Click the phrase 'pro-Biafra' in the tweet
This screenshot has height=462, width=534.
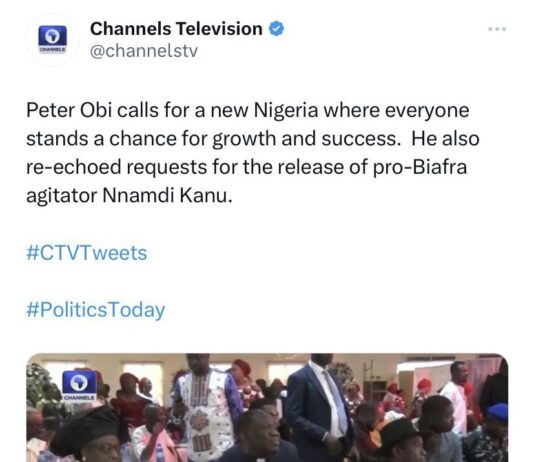click(x=420, y=167)
